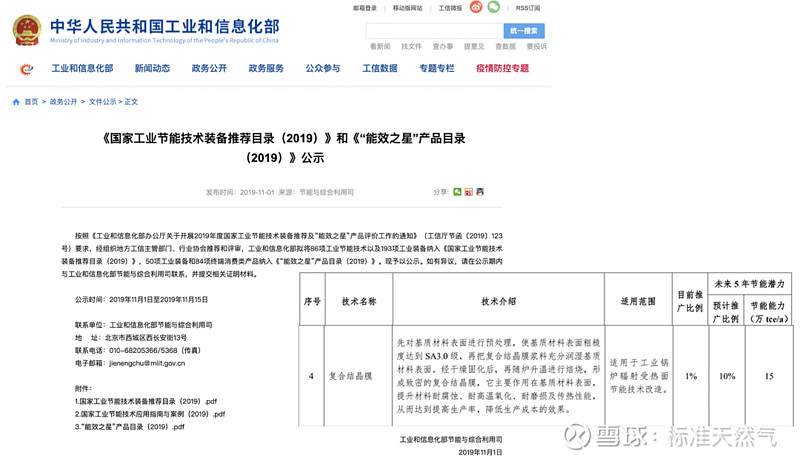Open RSS订阅 link
800x461 pixels.
[528, 8]
